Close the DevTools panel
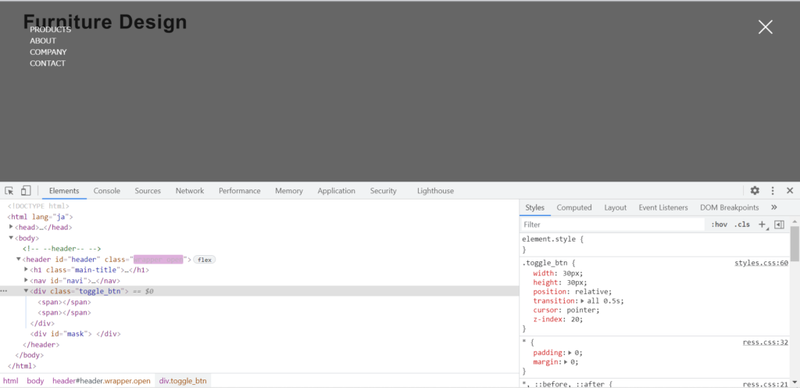 (790, 190)
